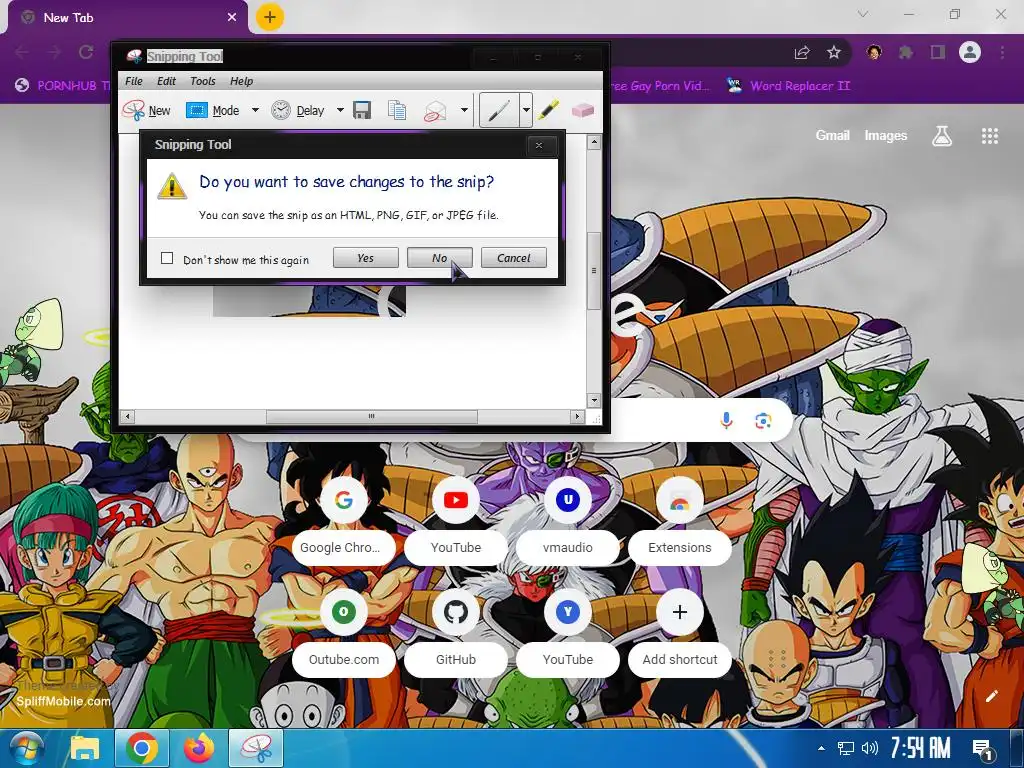The height and width of the screenshot is (768, 1024).
Task: Open the Google apps grid
Action: pyautogui.click(x=990, y=136)
